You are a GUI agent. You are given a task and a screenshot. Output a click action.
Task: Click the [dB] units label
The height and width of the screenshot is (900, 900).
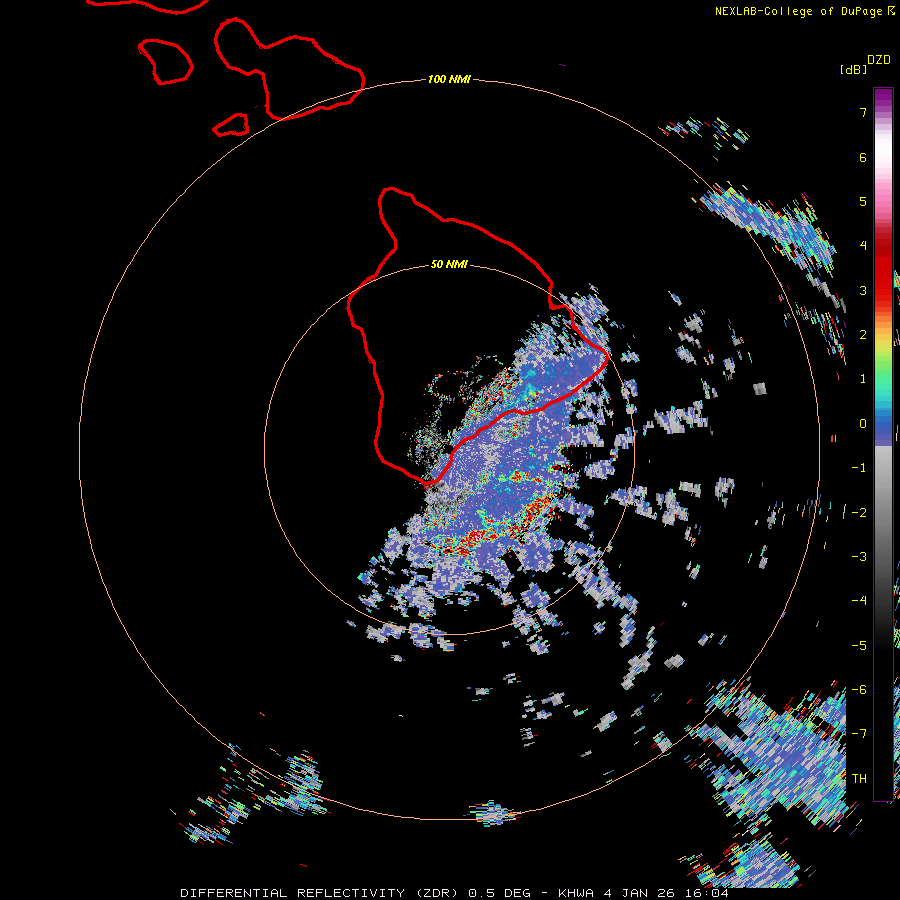click(x=853, y=69)
